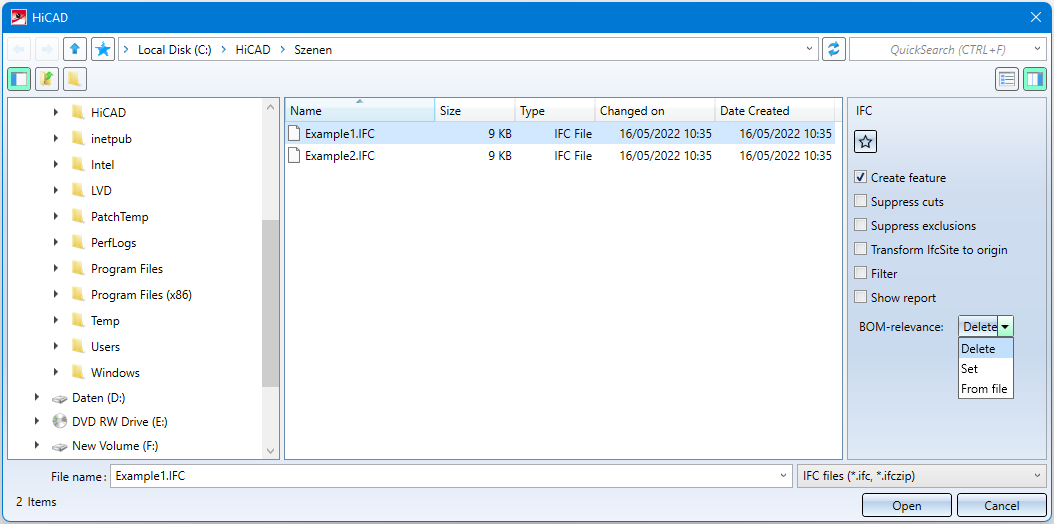This screenshot has height=524, width=1054.
Task: Choose Set in BOM-relevance list
Action: tap(985, 369)
